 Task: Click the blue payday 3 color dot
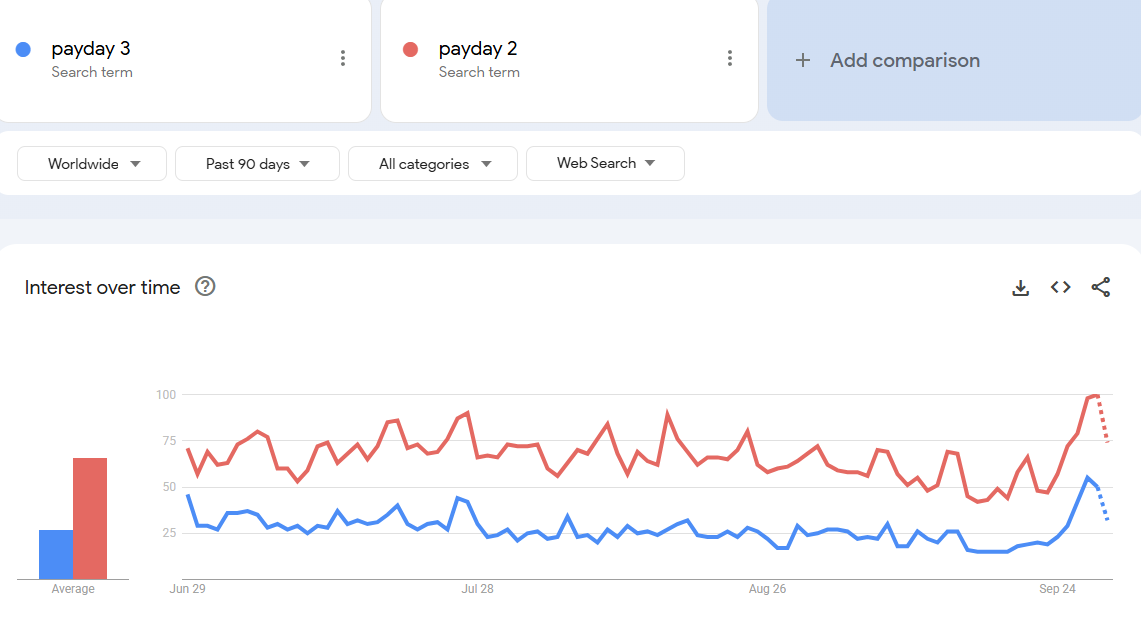(23, 49)
